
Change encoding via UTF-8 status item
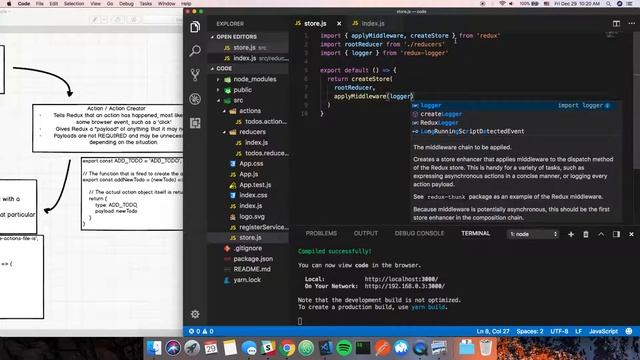click(x=559, y=331)
